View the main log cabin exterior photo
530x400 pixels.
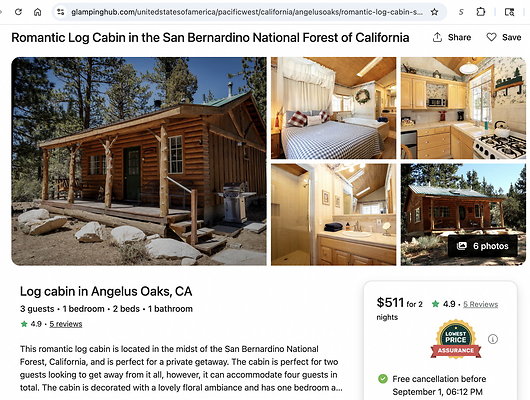pos(139,161)
